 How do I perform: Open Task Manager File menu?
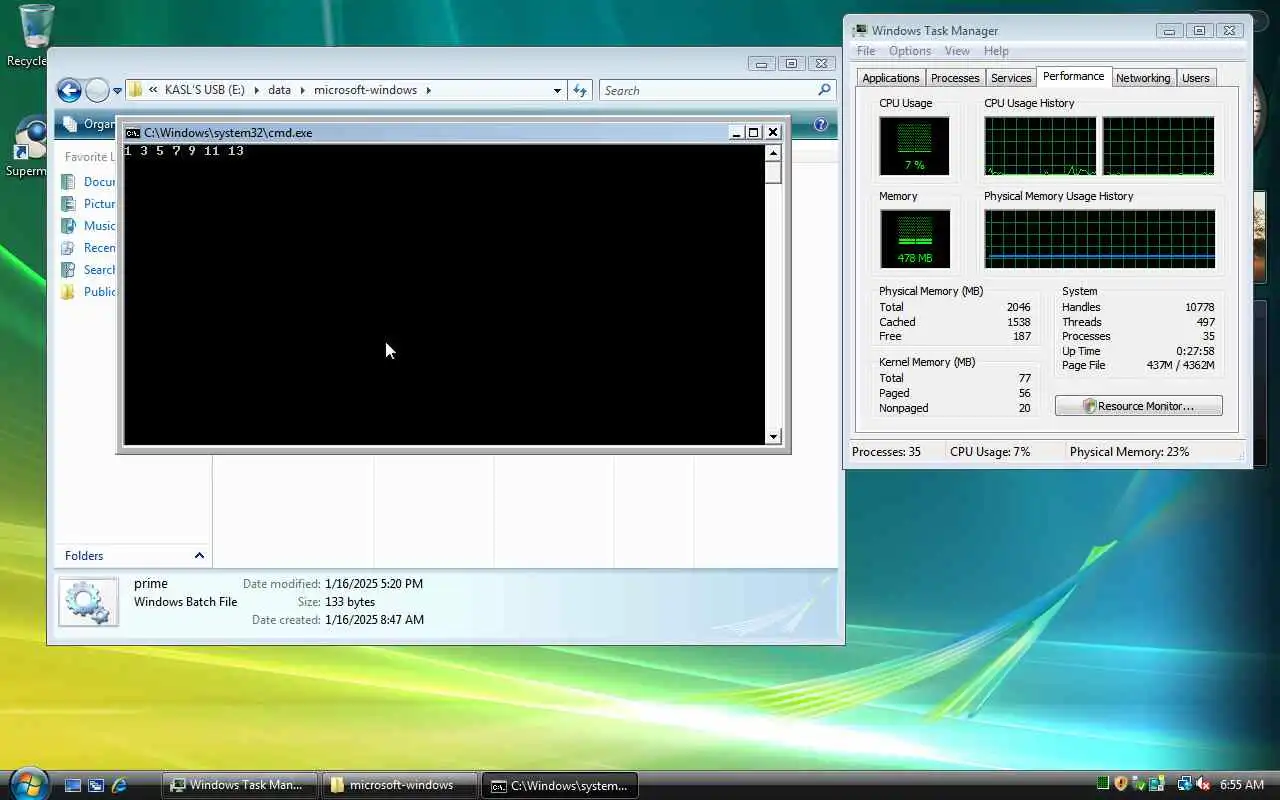coord(866,51)
